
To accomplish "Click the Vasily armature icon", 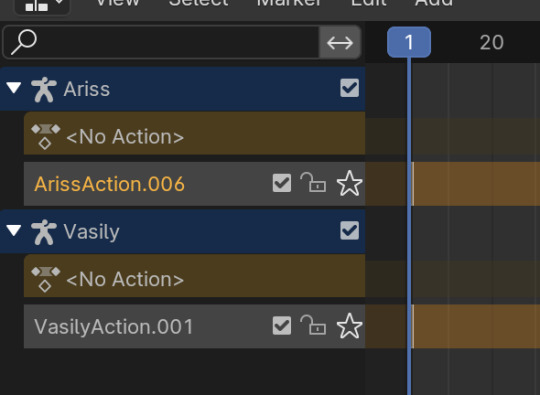I will [x=44, y=232].
